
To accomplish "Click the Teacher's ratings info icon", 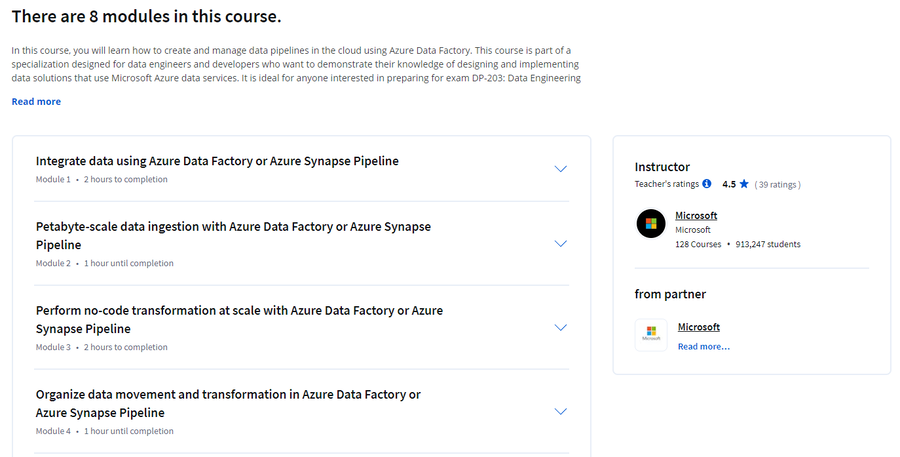I will 707,184.
